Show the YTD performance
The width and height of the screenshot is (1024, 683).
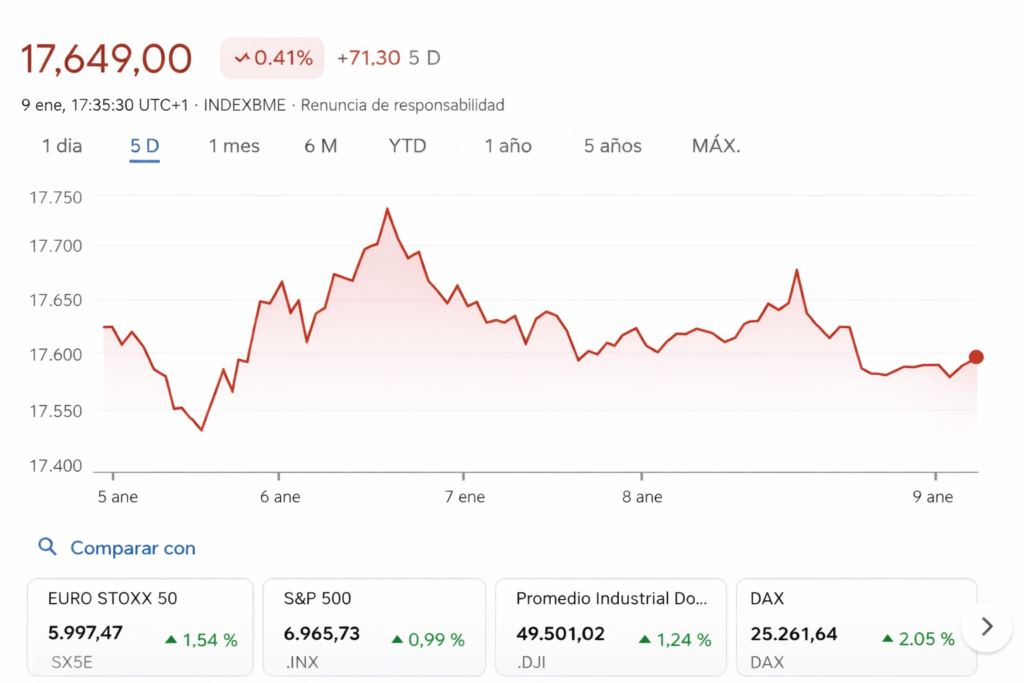tap(407, 145)
